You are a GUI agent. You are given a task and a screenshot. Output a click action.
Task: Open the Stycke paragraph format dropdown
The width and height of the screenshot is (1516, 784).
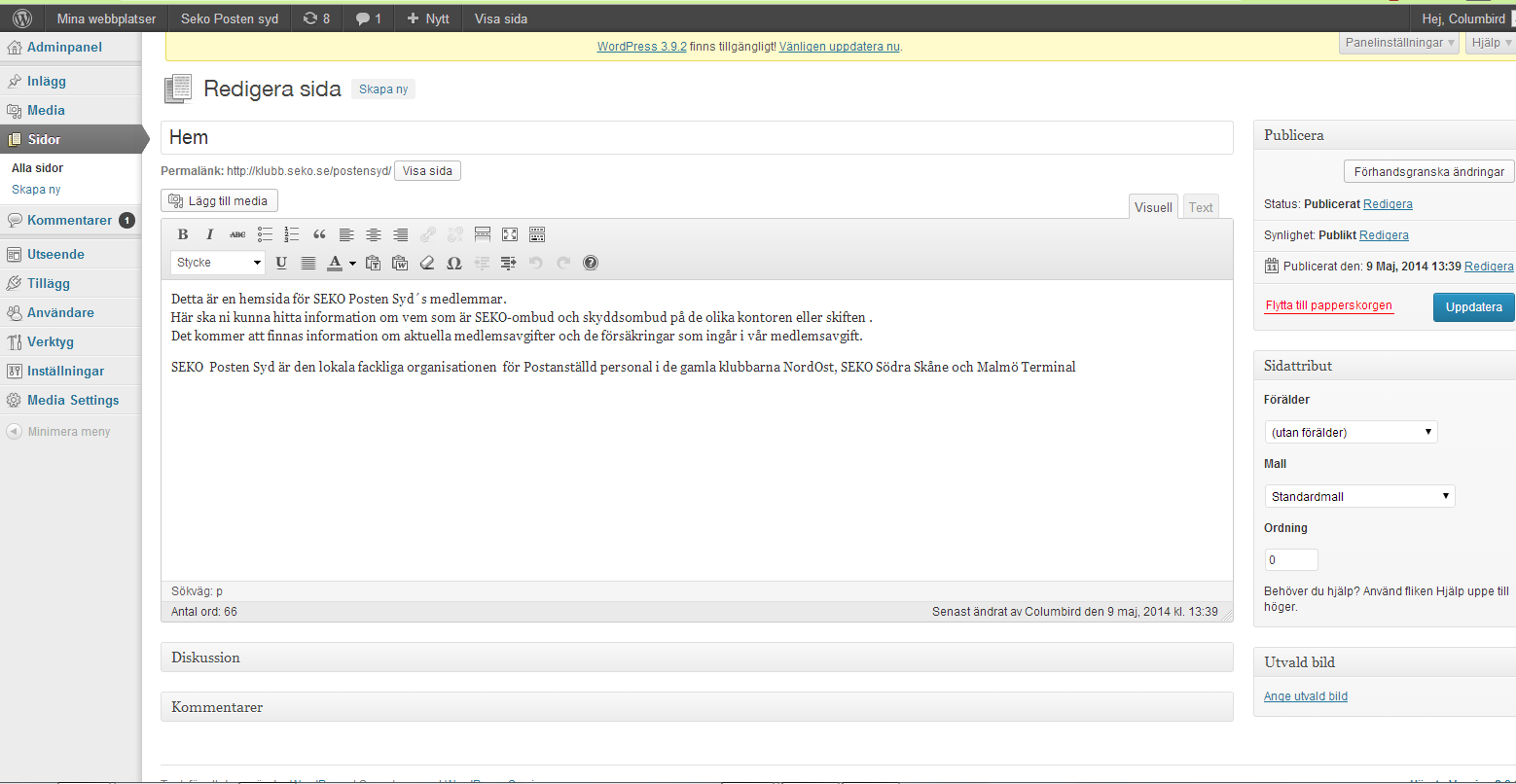pyautogui.click(x=218, y=263)
